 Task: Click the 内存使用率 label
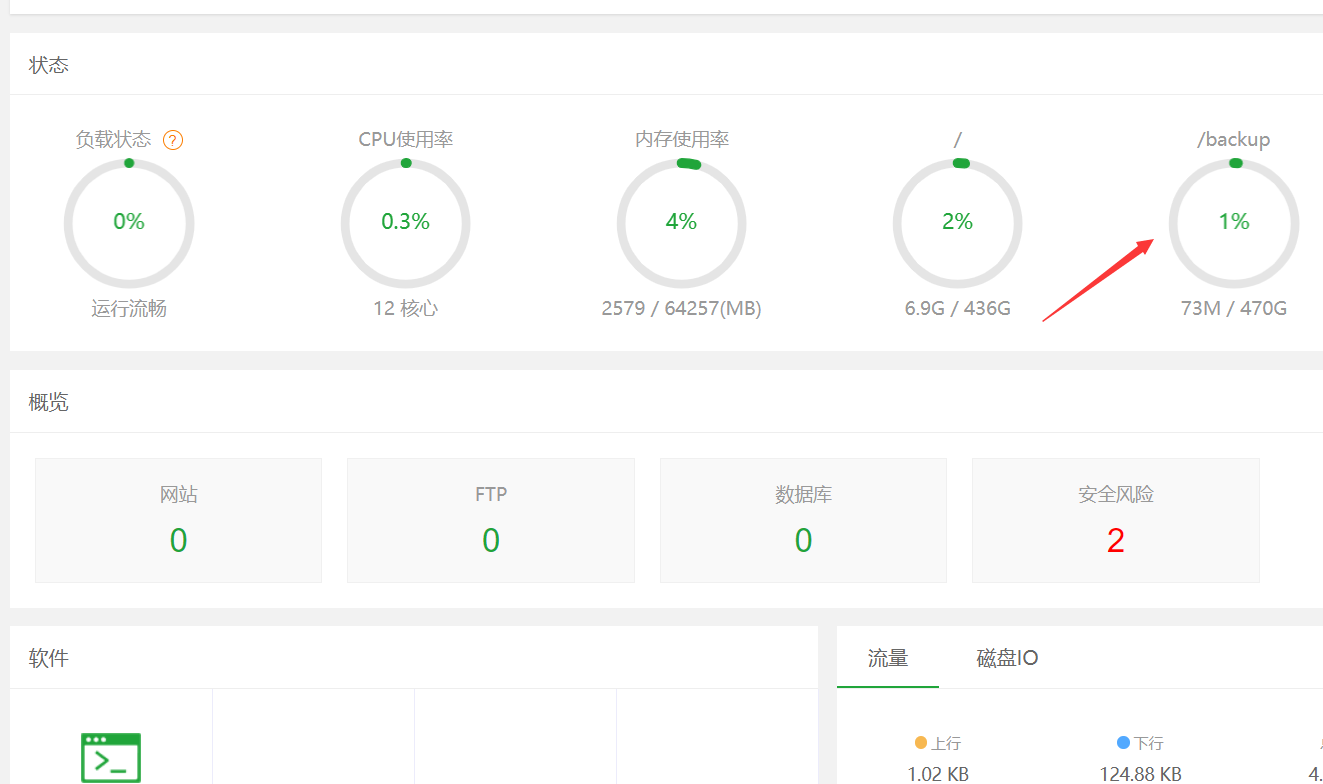tap(682, 140)
